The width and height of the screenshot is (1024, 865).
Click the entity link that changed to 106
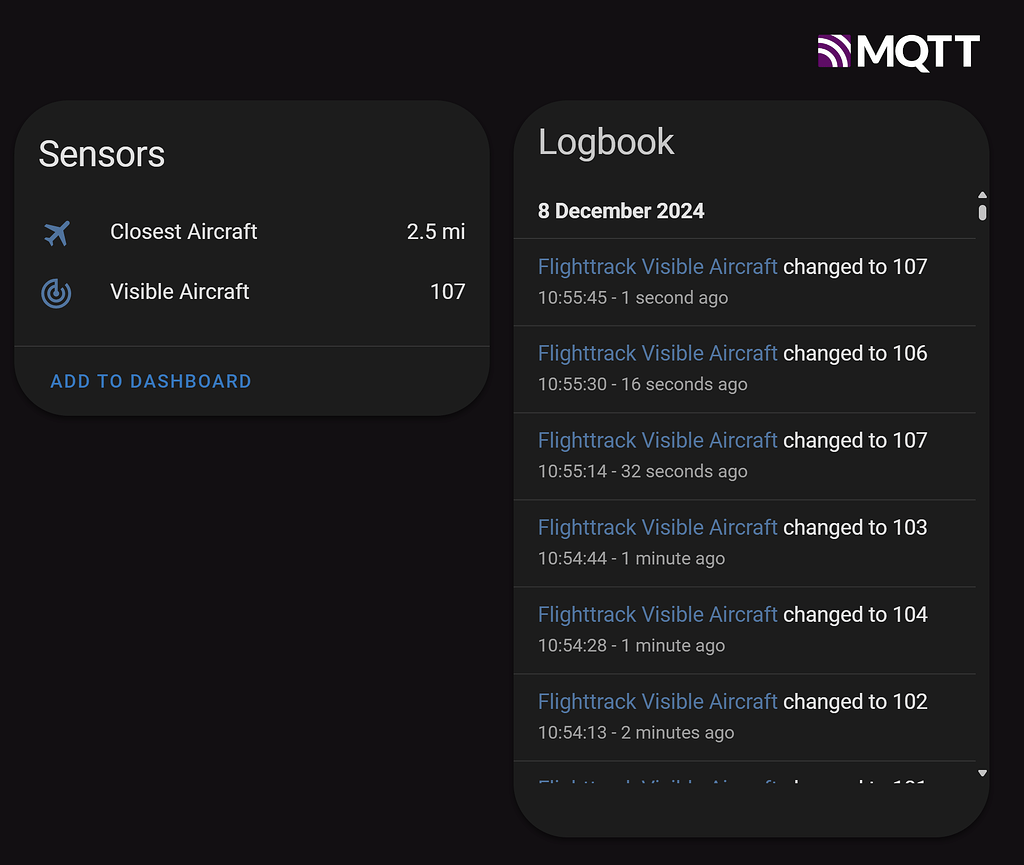tap(657, 353)
